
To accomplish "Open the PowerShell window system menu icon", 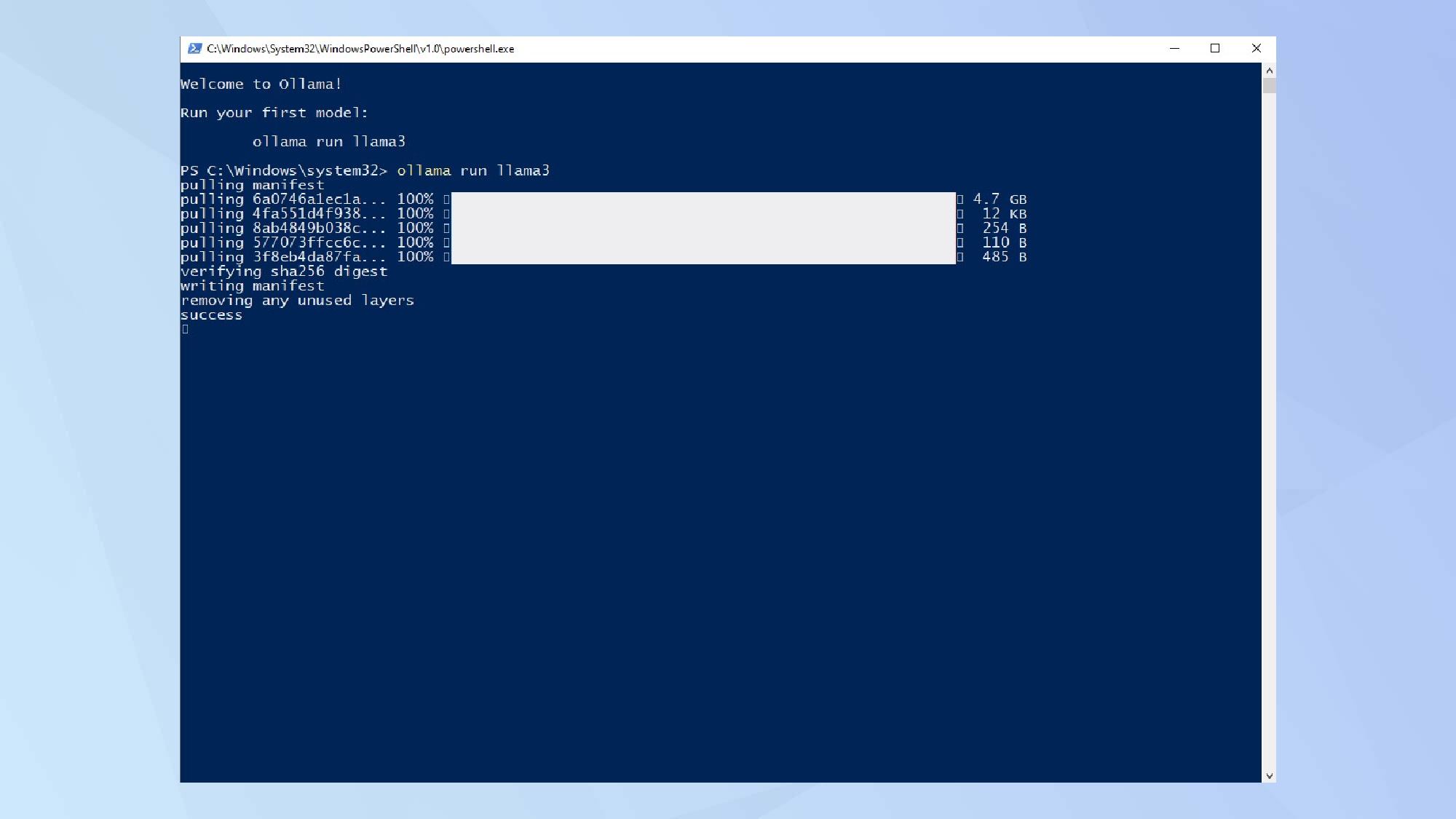I will pyautogui.click(x=194, y=49).
